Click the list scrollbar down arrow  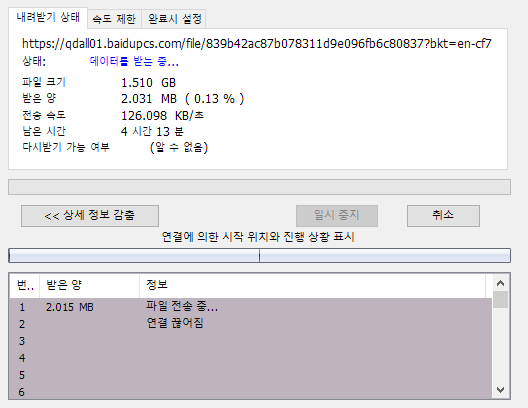click(x=500, y=390)
